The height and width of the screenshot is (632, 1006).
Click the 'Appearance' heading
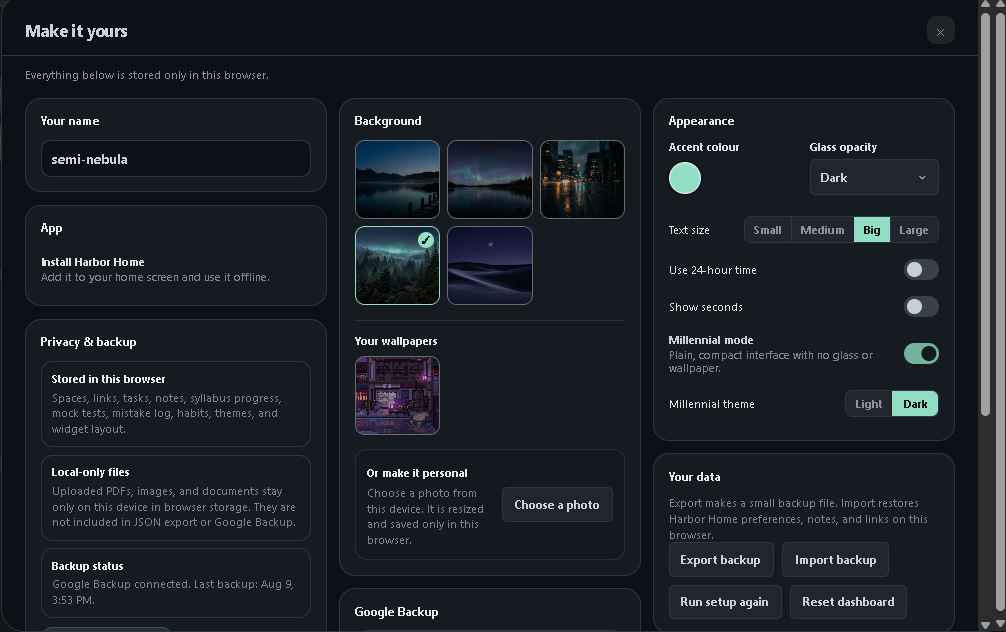click(x=701, y=121)
